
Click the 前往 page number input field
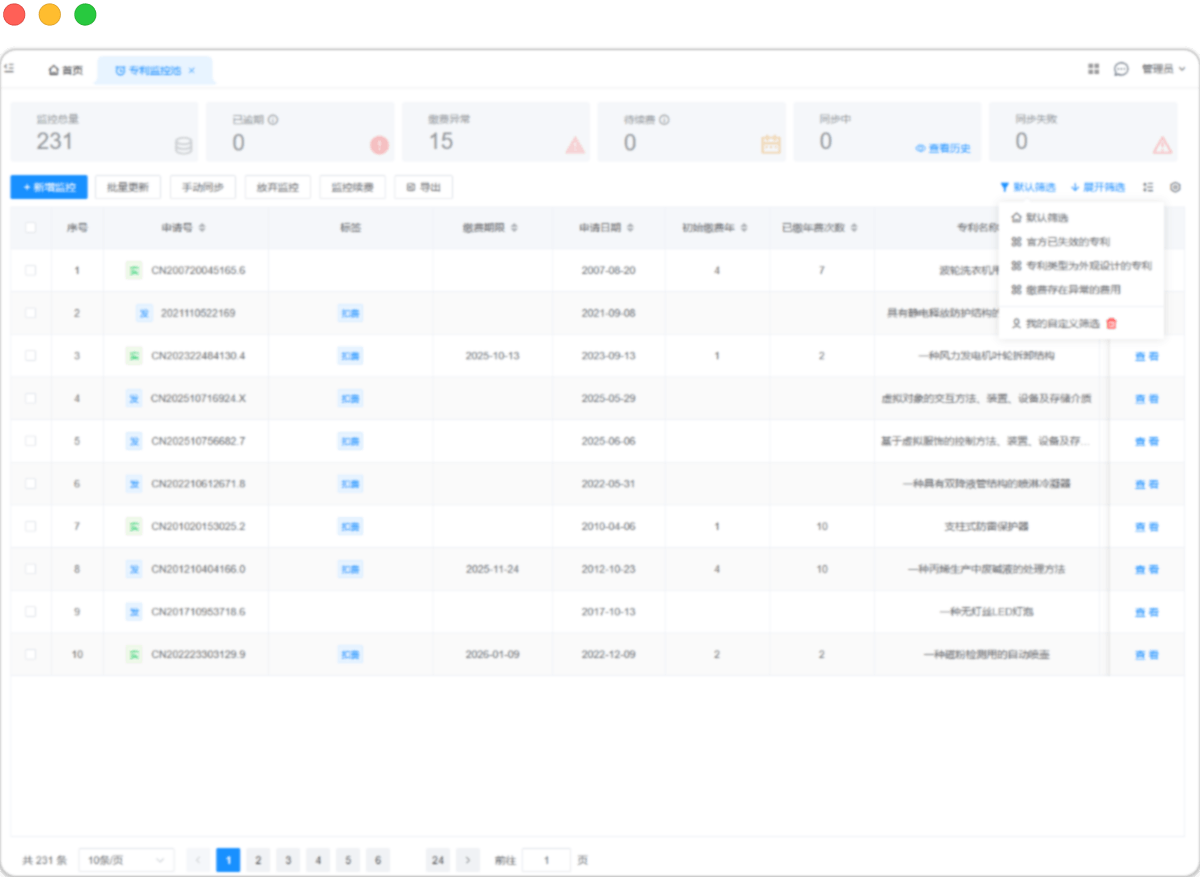(546, 859)
